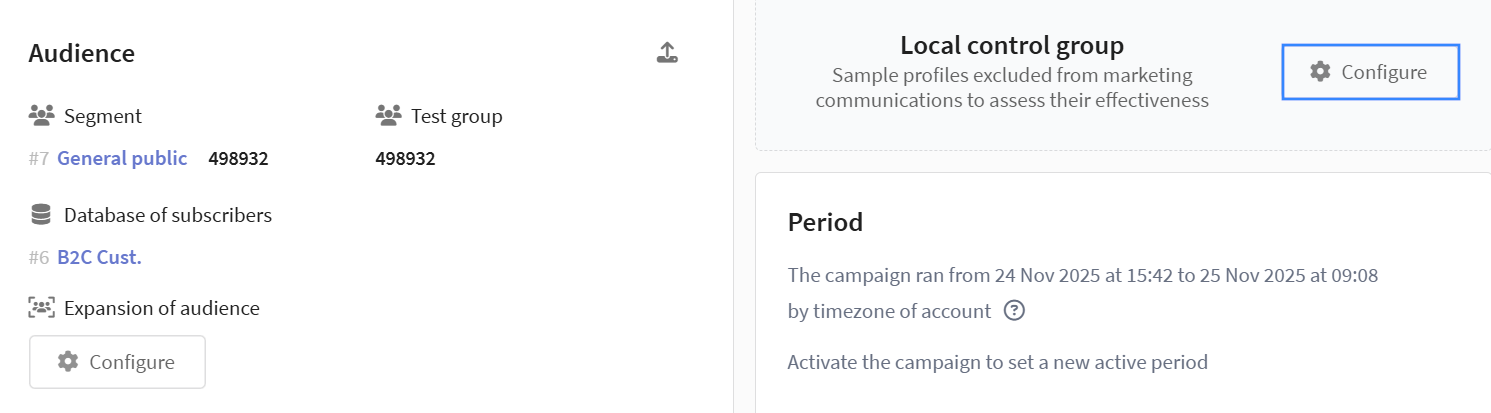The height and width of the screenshot is (413, 1491).
Task: Click the Database of subscribers label
Action: point(168,215)
